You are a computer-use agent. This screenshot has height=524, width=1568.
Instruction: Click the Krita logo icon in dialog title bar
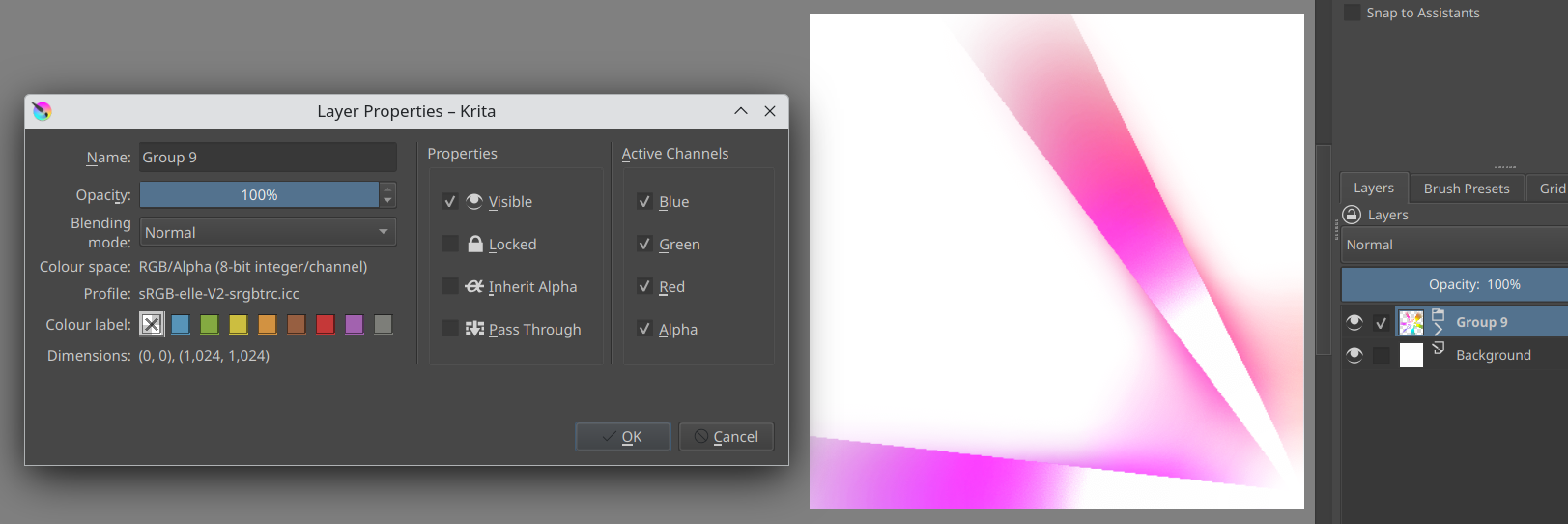(42, 111)
